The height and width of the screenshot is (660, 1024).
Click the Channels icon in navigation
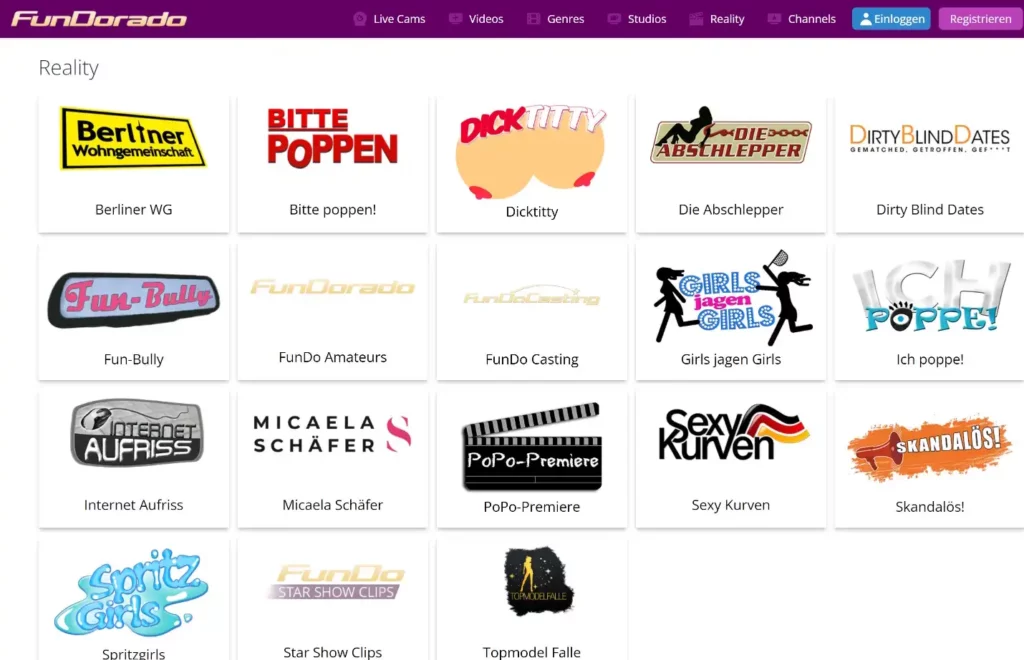(774, 19)
